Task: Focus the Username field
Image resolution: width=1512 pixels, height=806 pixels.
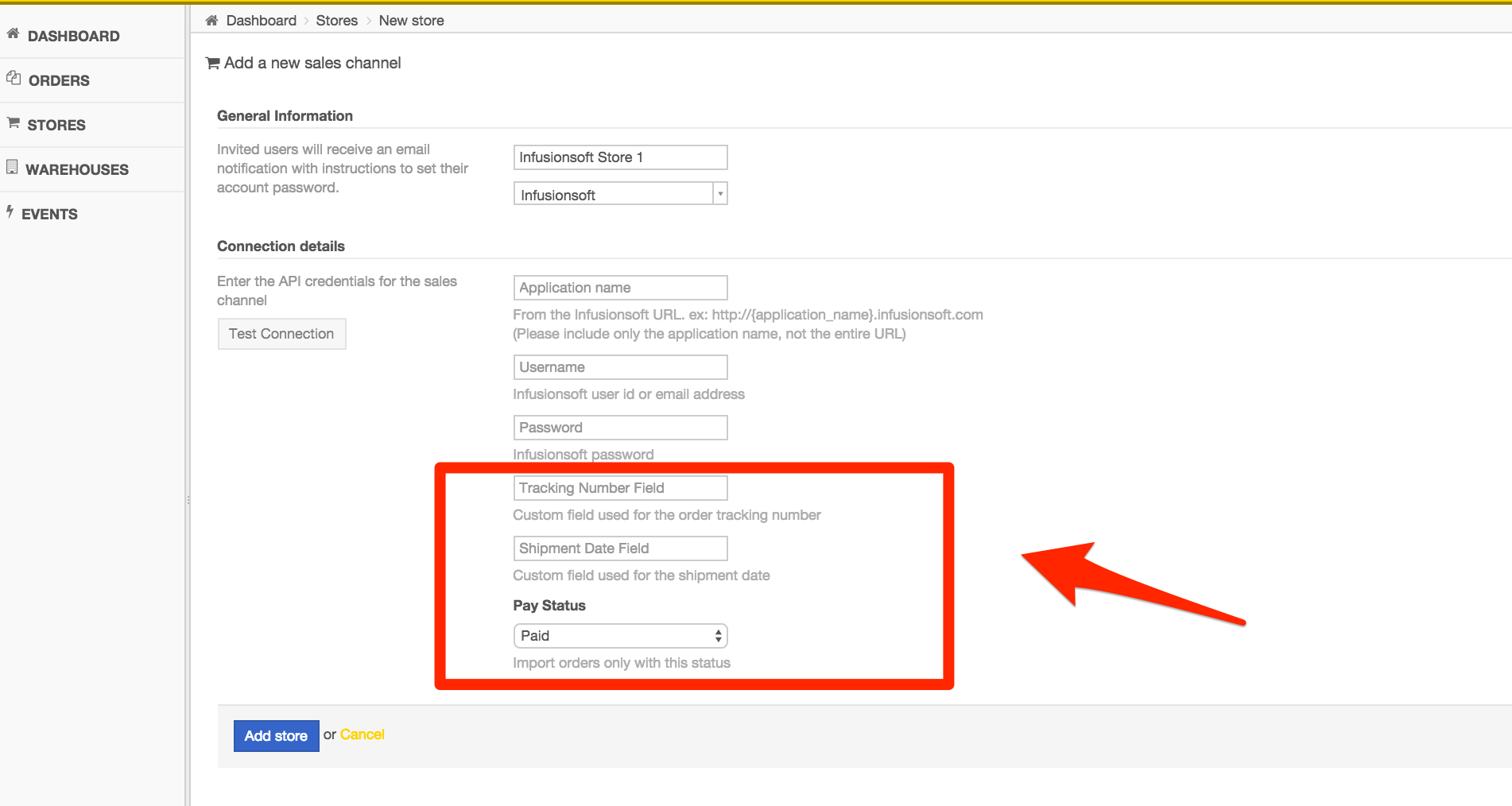Action: 620,367
